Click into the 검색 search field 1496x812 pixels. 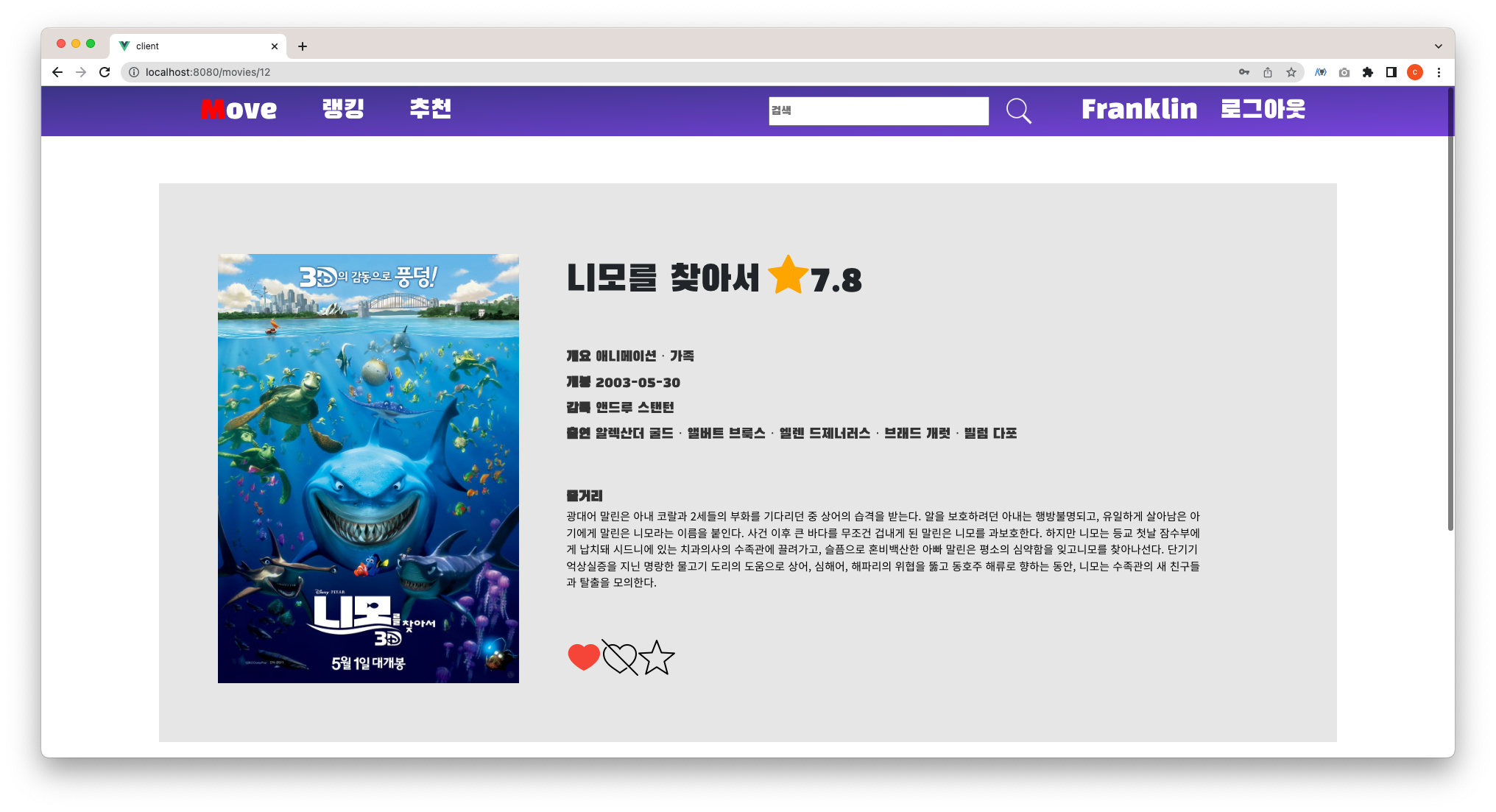point(878,111)
